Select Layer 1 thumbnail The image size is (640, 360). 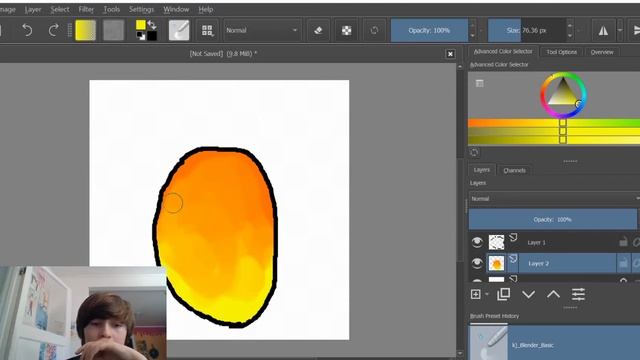pos(496,242)
